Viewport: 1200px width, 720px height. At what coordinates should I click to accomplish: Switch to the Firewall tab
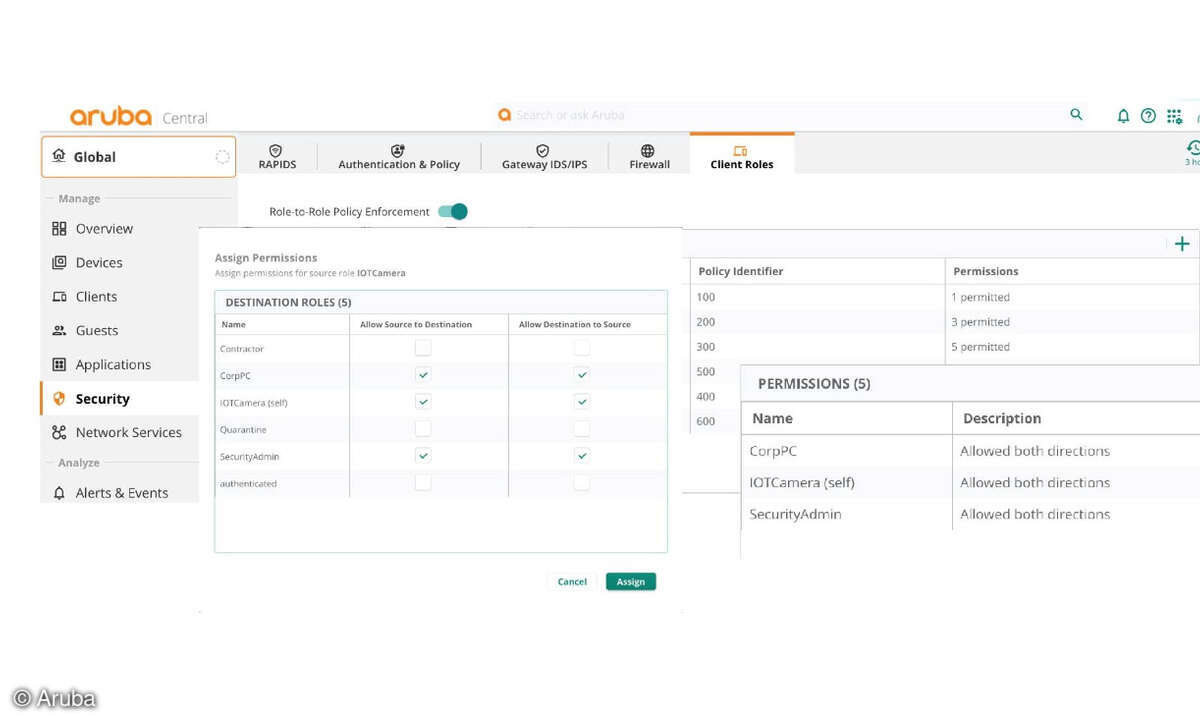[649, 157]
